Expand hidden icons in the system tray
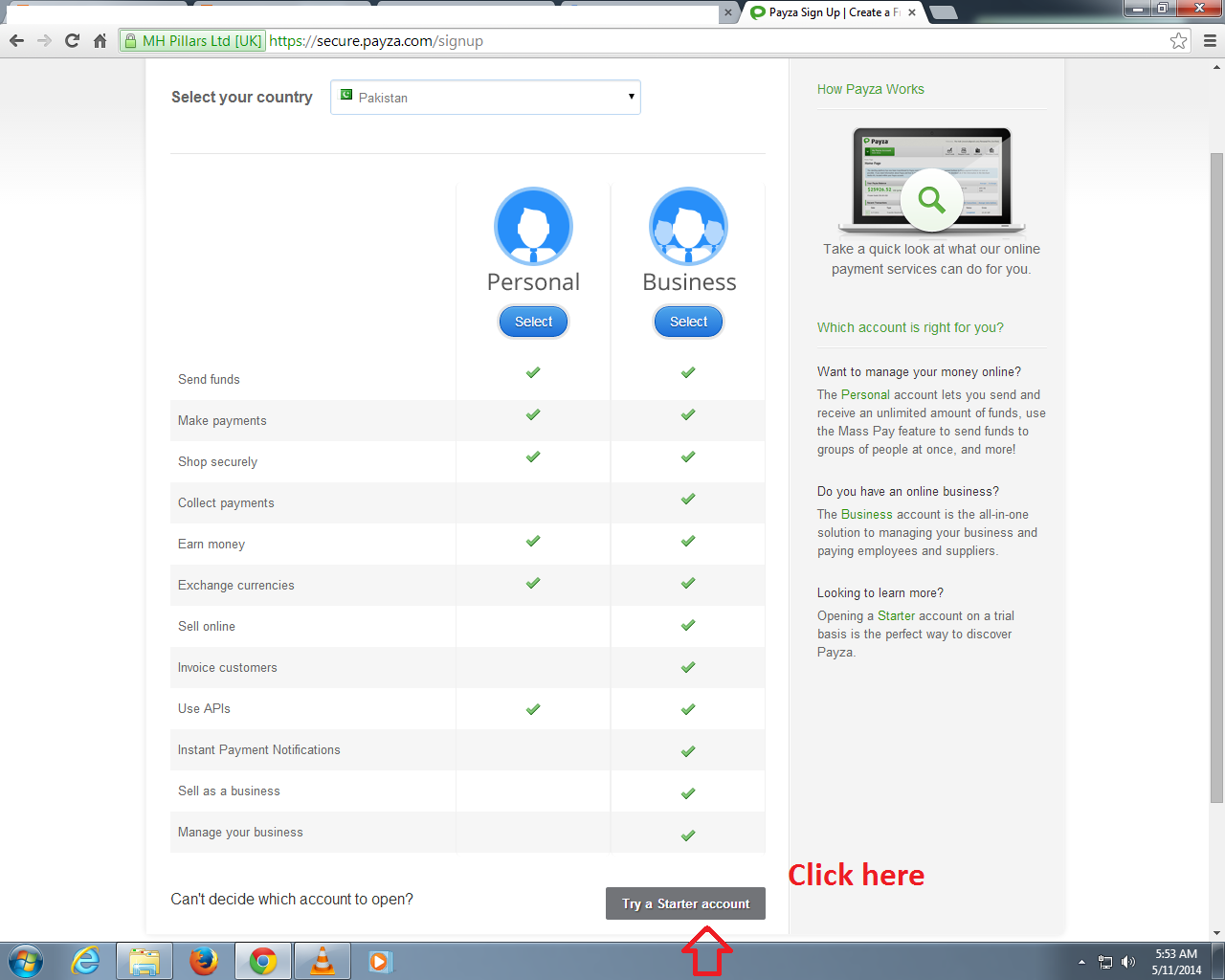The image size is (1225, 980). pyautogui.click(x=1081, y=961)
